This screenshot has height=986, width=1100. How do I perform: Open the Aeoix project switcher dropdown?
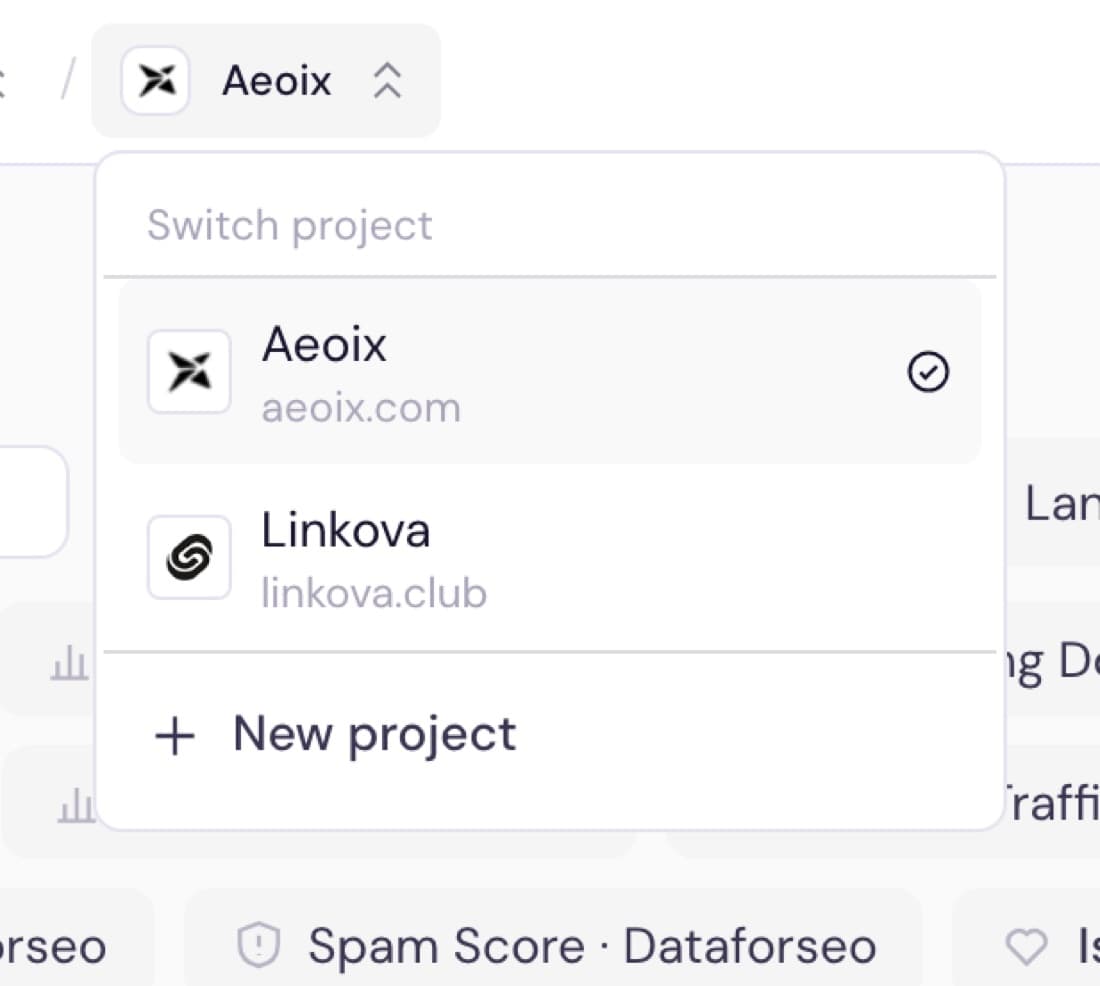(x=266, y=81)
